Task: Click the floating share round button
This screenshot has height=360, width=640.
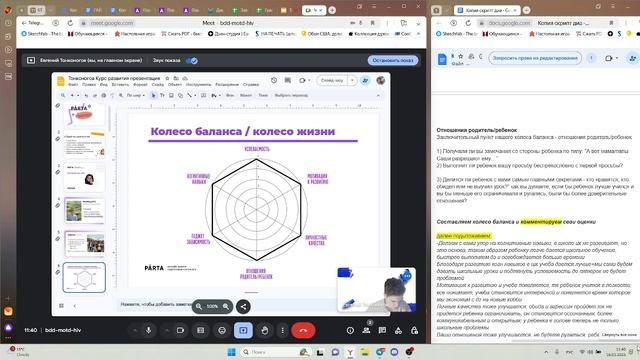Action: click(x=243, y=306)
